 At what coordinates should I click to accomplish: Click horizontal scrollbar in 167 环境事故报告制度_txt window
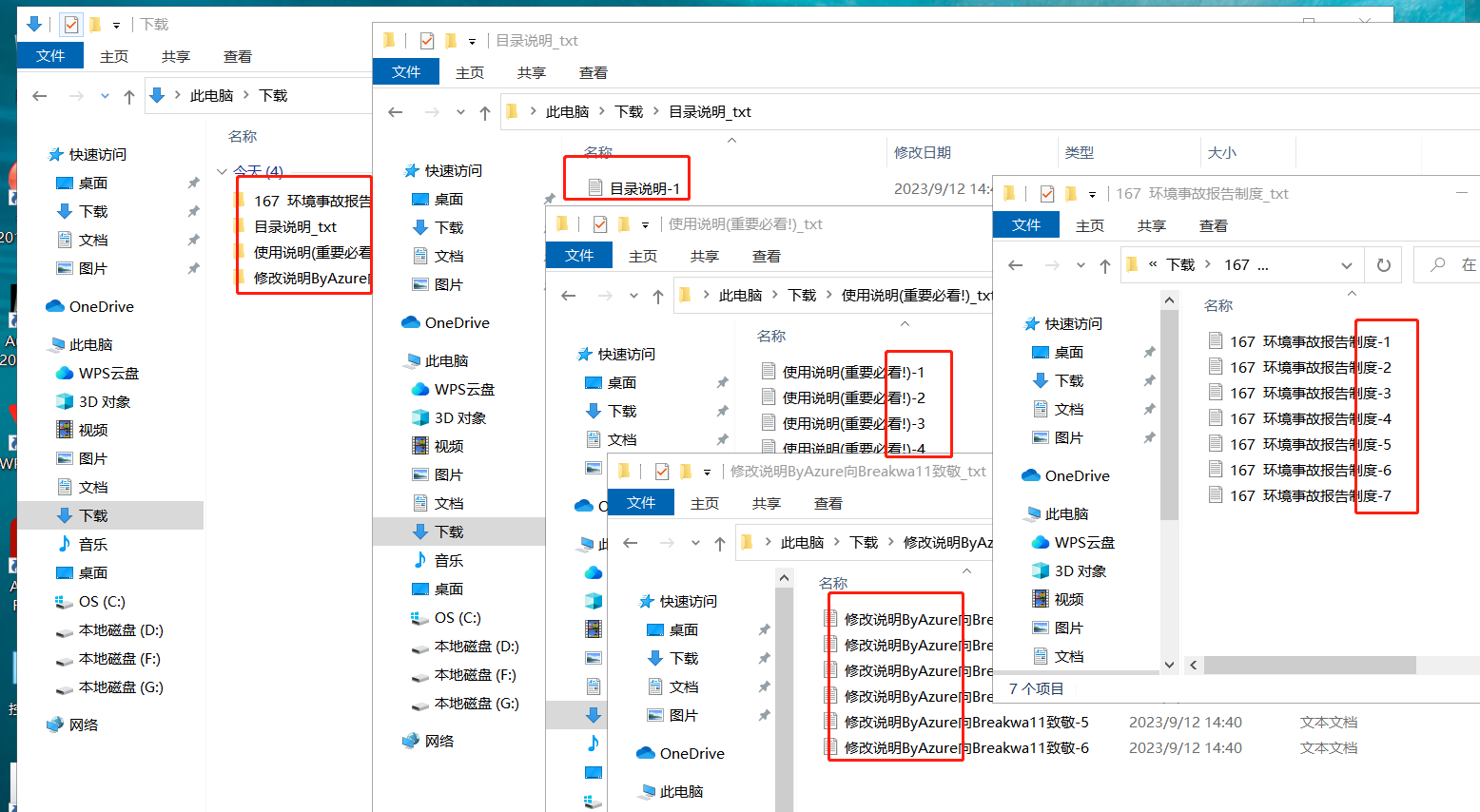coord(1310,665)
